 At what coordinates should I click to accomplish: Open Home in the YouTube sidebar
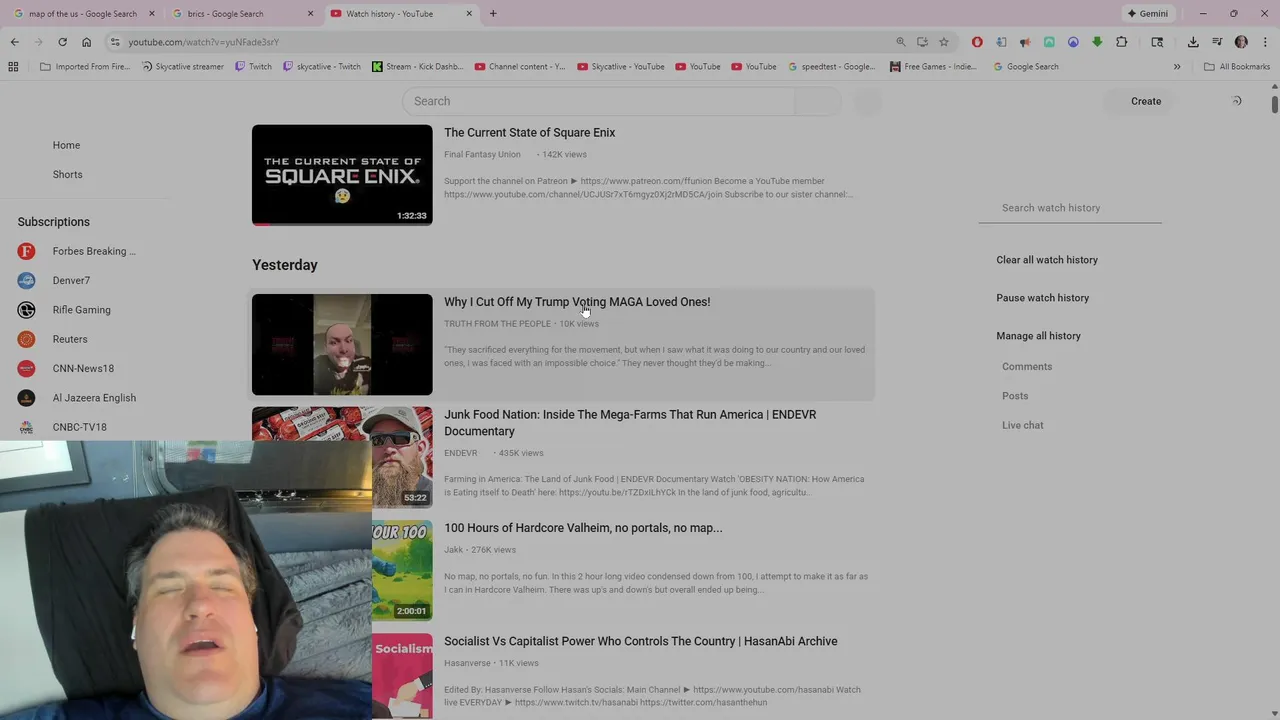[66, 145]
